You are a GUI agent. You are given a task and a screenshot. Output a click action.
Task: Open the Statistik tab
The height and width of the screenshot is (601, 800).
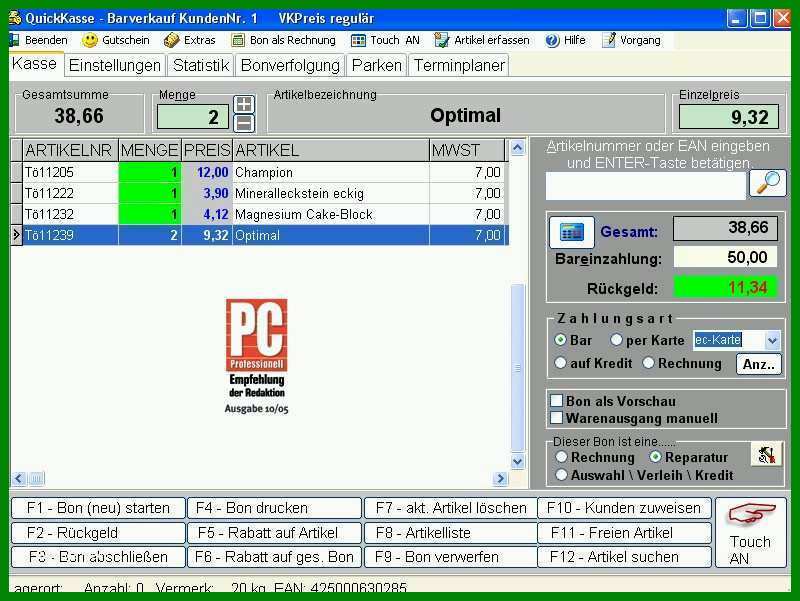(x=201, y=65)
